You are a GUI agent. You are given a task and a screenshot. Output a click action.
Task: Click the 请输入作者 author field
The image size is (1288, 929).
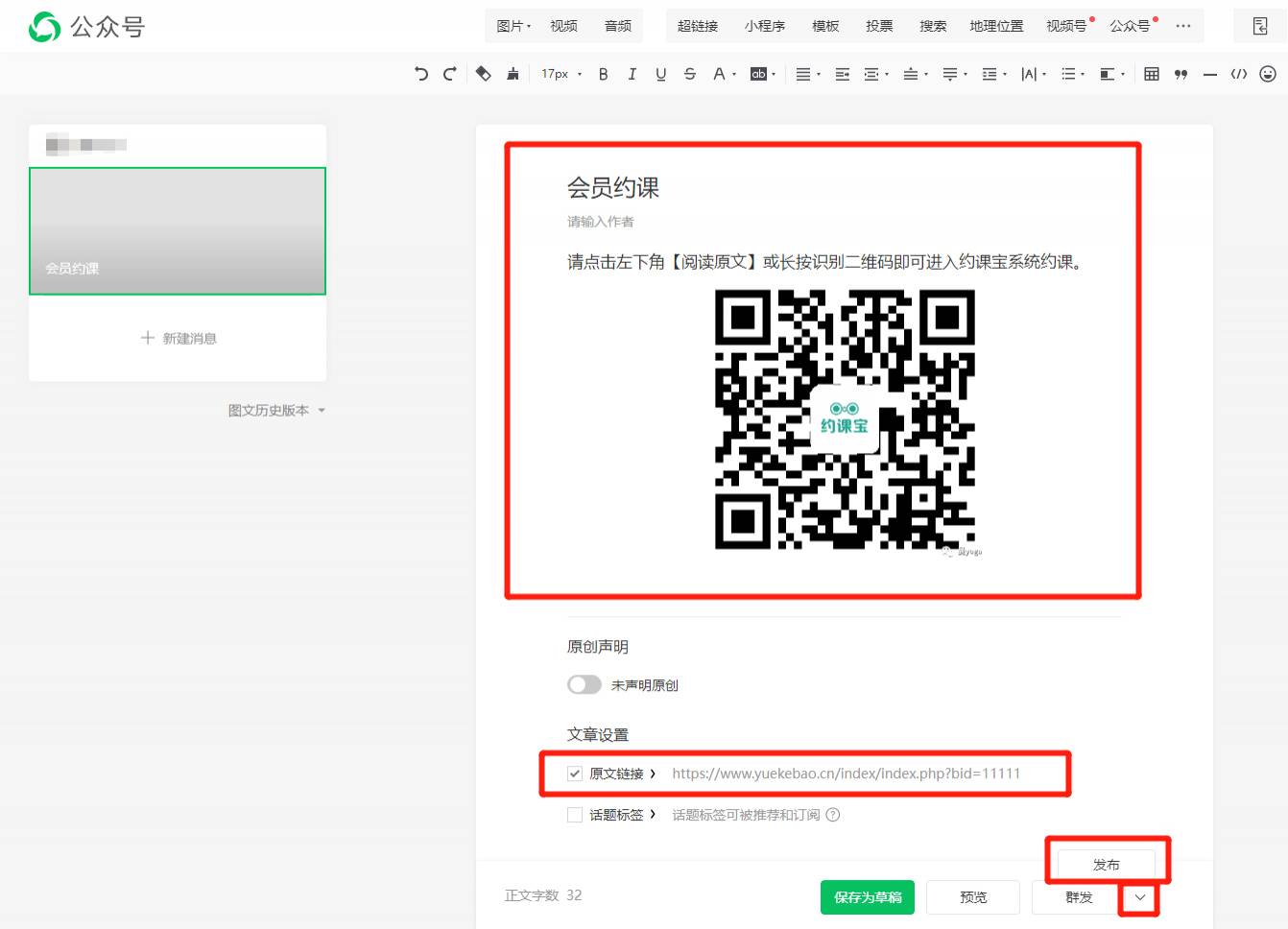click(601, 222)
